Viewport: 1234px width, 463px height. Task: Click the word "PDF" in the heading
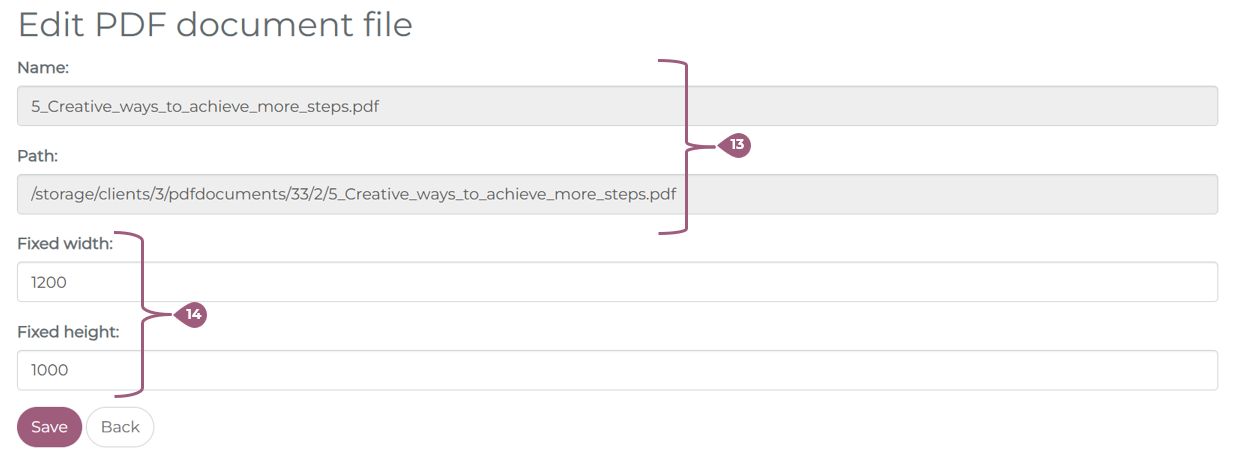click(132, 24)
